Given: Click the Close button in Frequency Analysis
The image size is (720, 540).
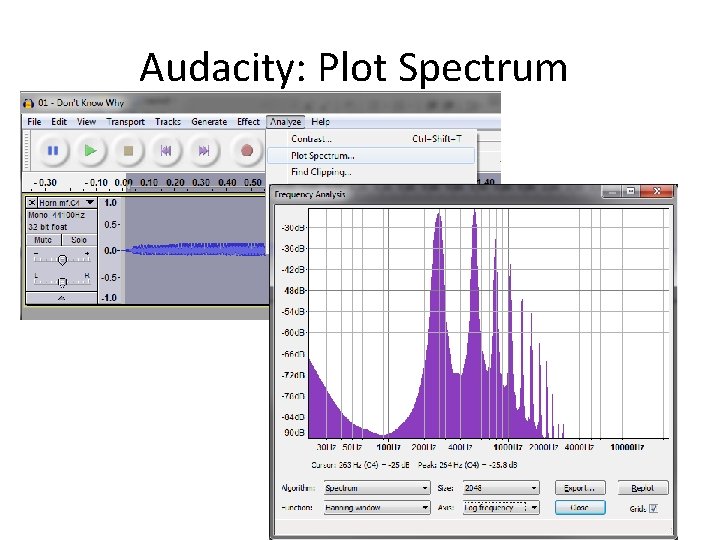Looking at the screenshot, I should [580, 507].
